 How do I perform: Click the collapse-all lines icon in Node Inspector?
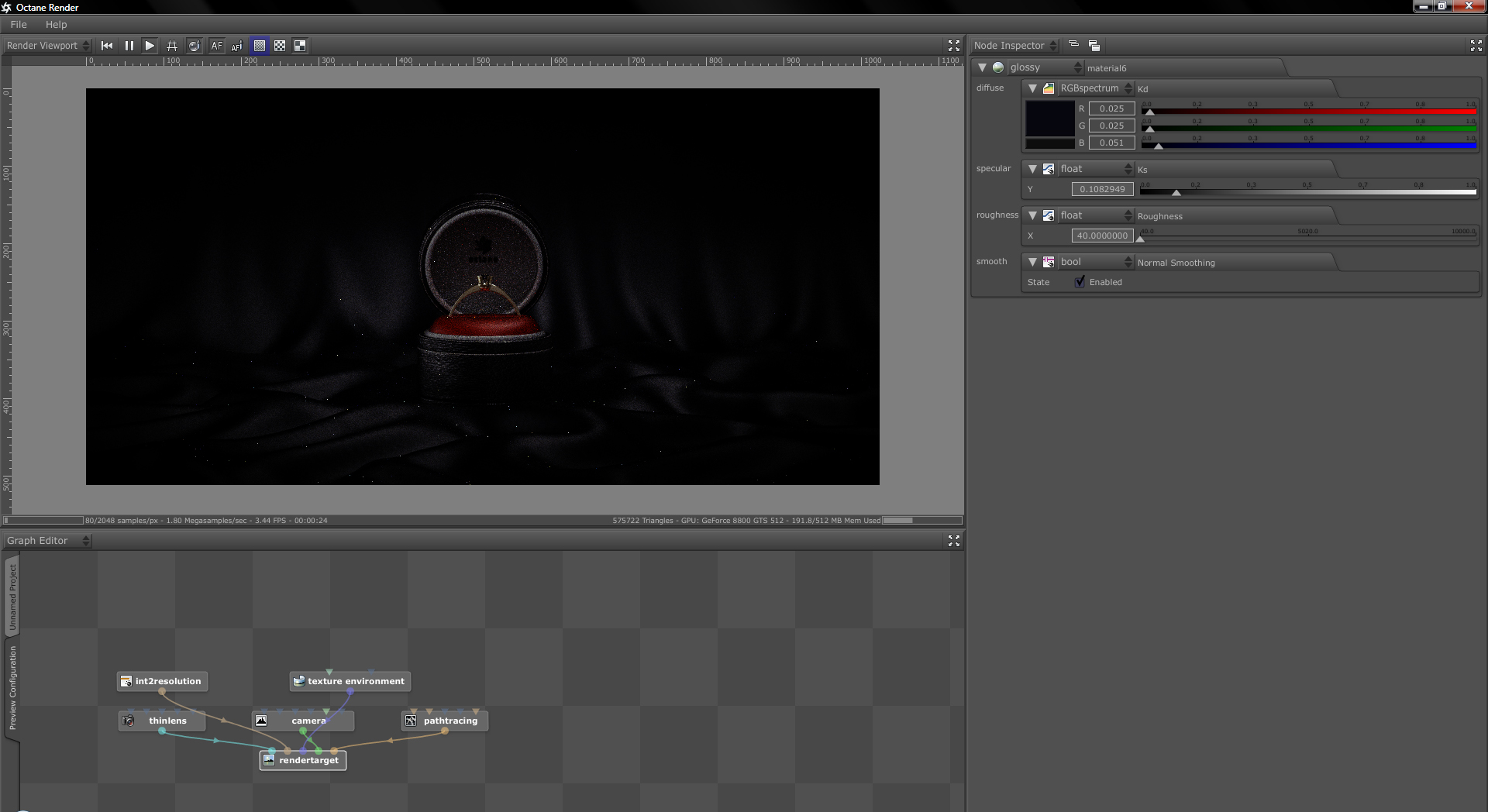(1073, 45)
